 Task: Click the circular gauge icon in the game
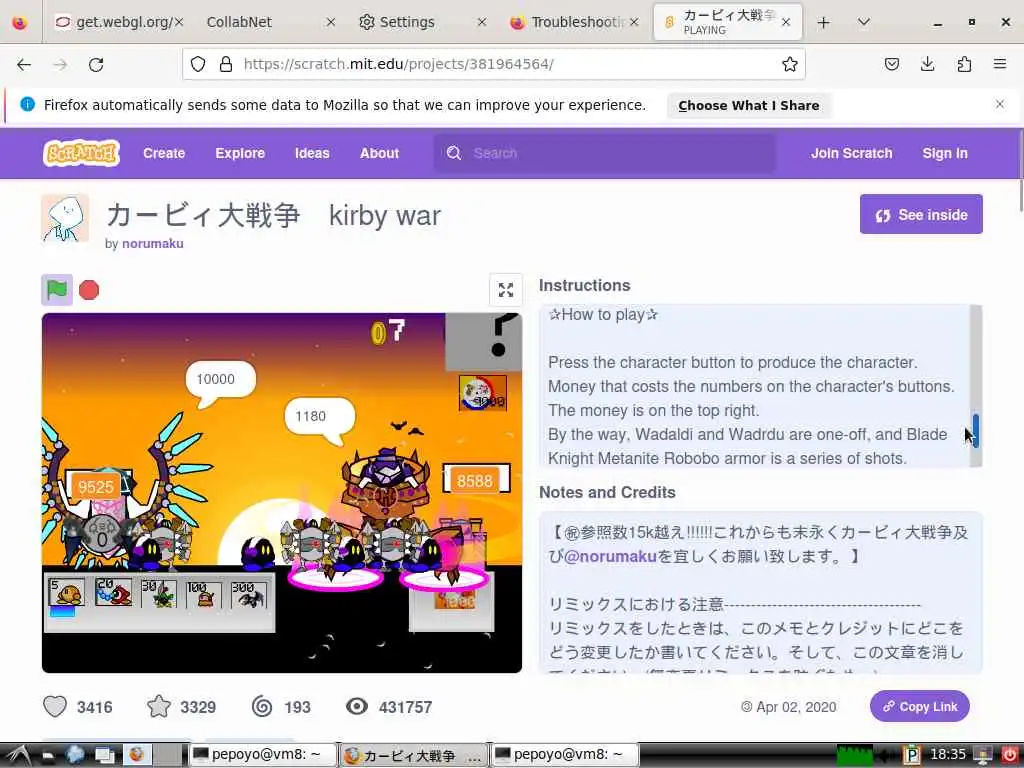coord(483,392)
